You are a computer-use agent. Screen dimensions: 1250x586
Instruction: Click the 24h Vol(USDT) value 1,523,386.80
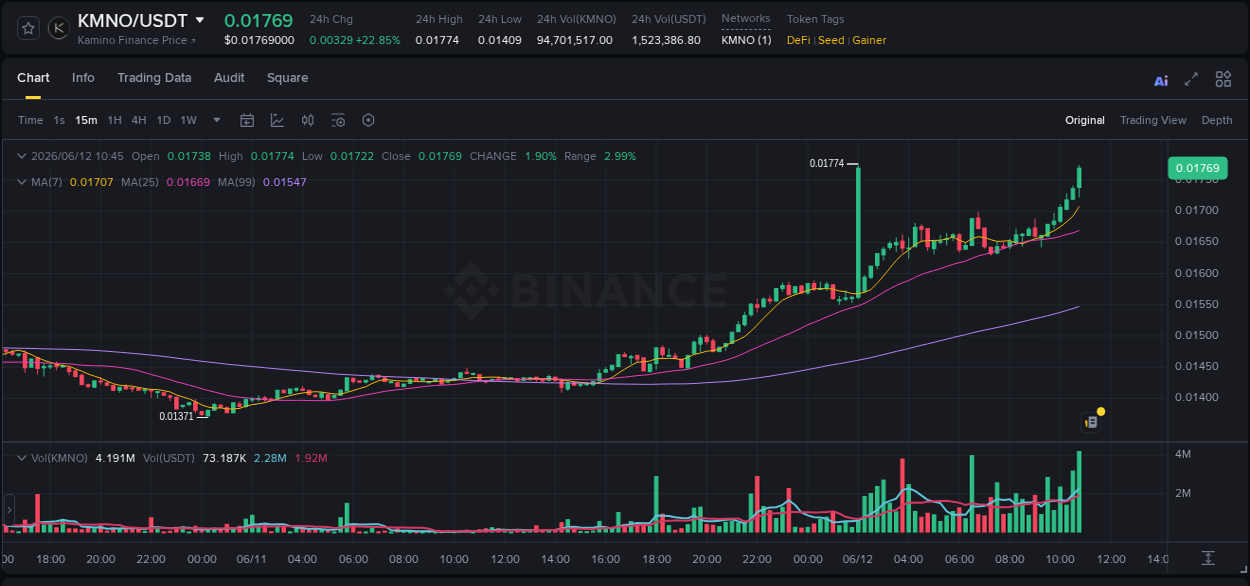666,40
